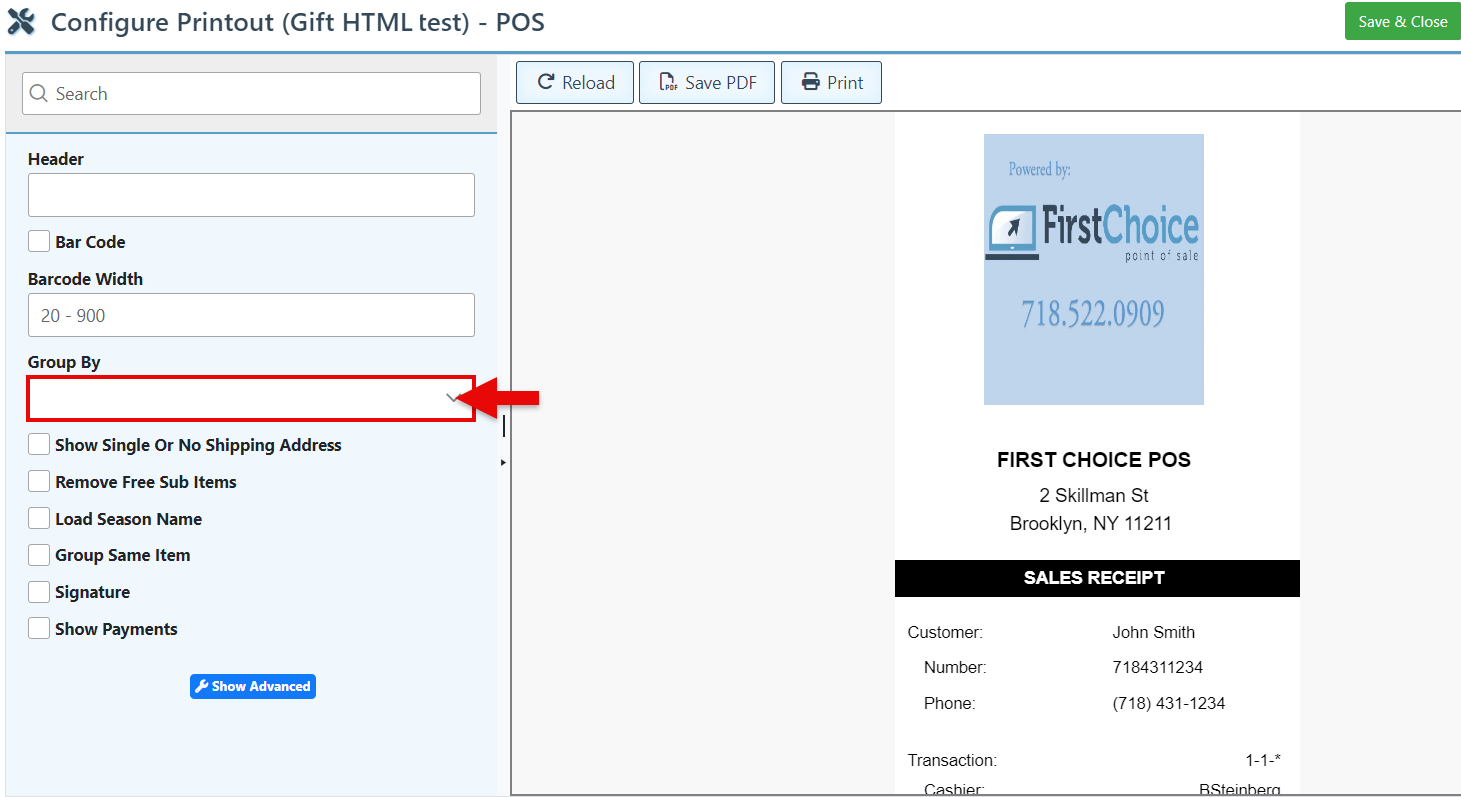Enable the Bar Code checkbox
This screenshot has width=1461, height=797.
(x=39, y=242)
